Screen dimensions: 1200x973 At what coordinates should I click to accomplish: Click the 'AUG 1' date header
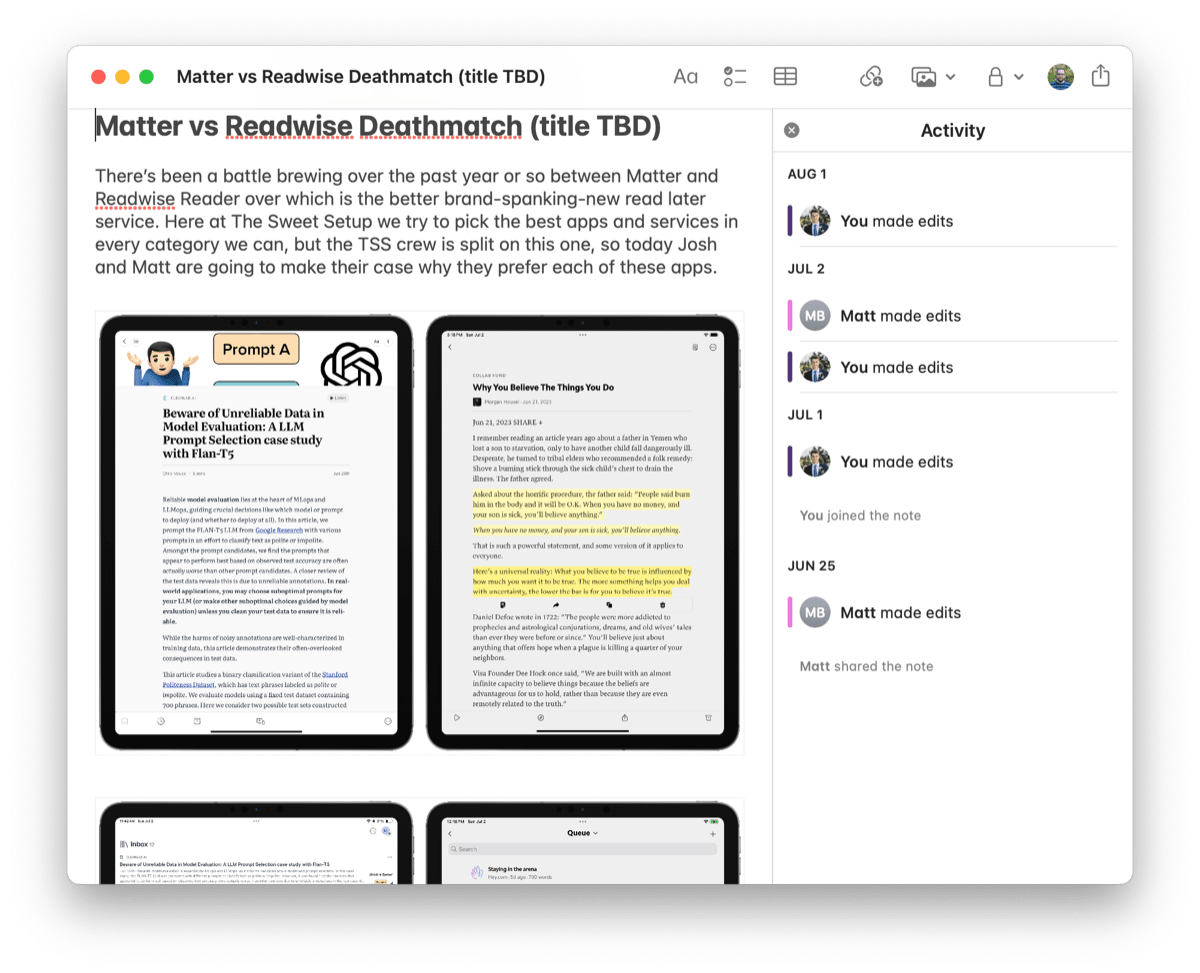807,174
